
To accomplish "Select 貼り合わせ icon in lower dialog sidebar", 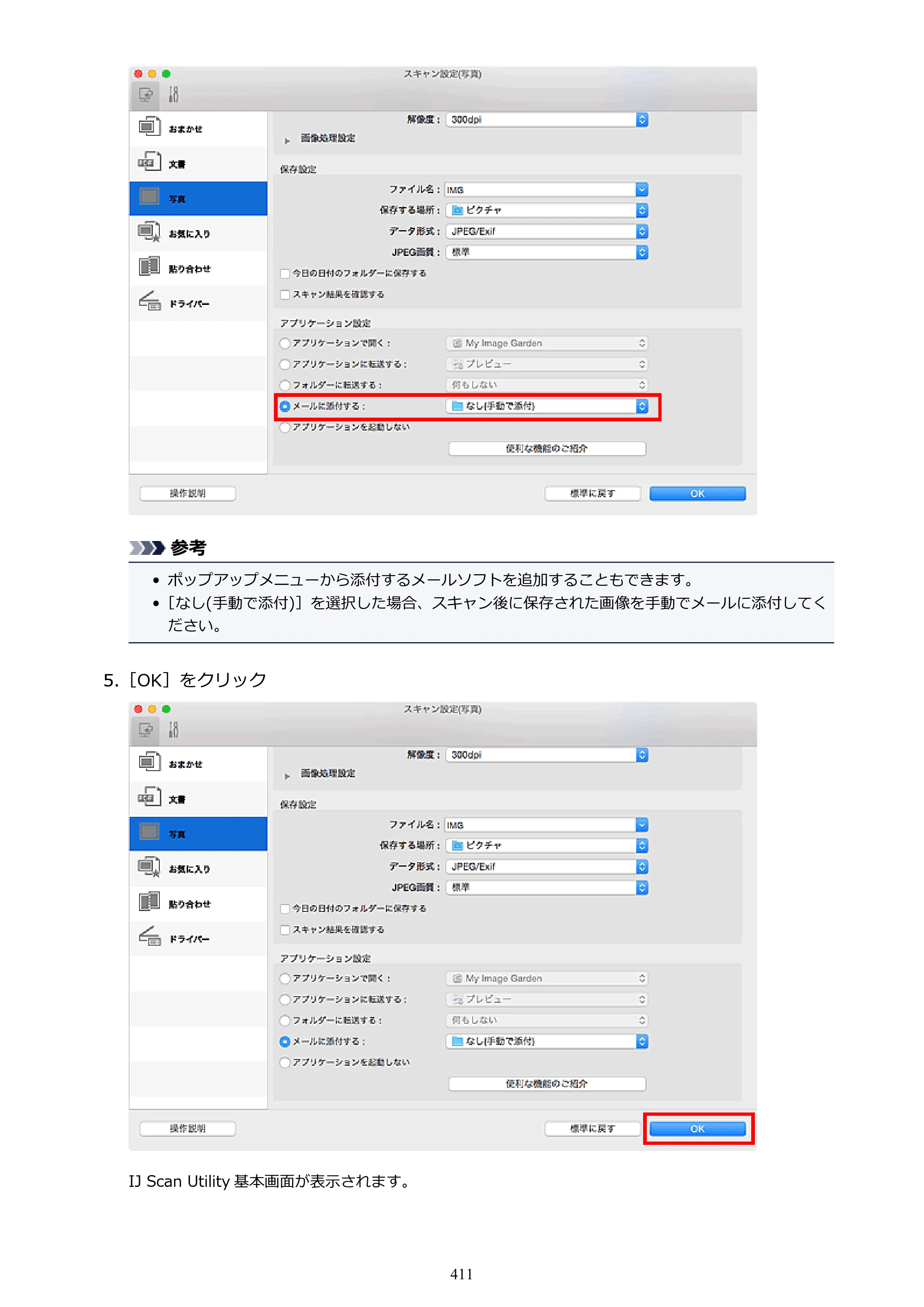I will (149, 902).
